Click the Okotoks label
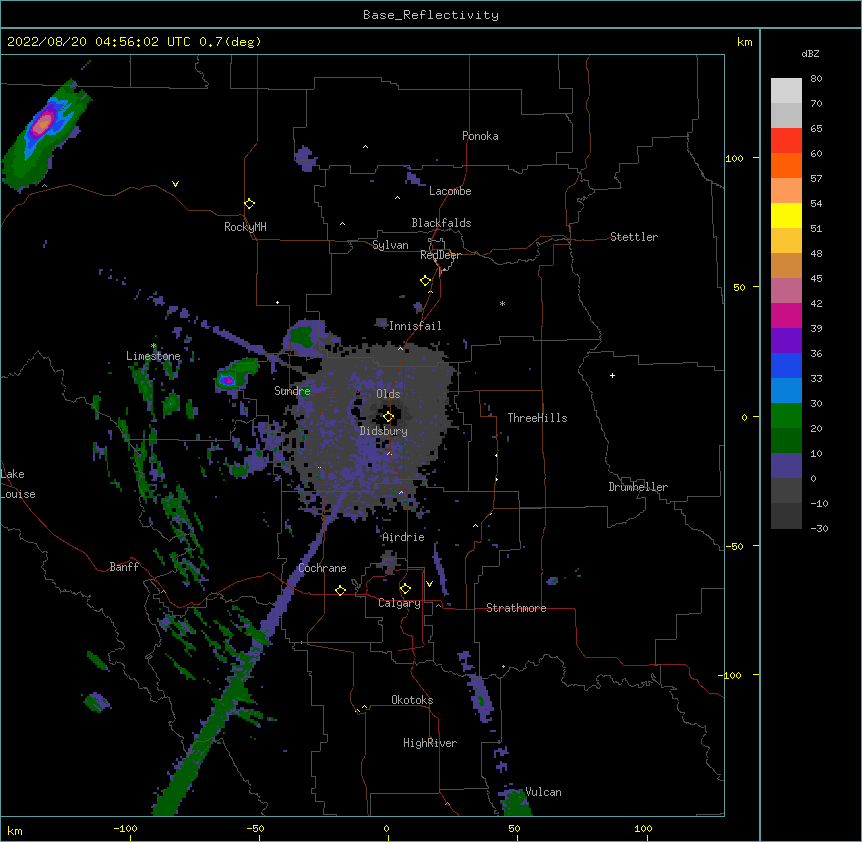This screenshot has height=842, width=862. tap(412, 700)
